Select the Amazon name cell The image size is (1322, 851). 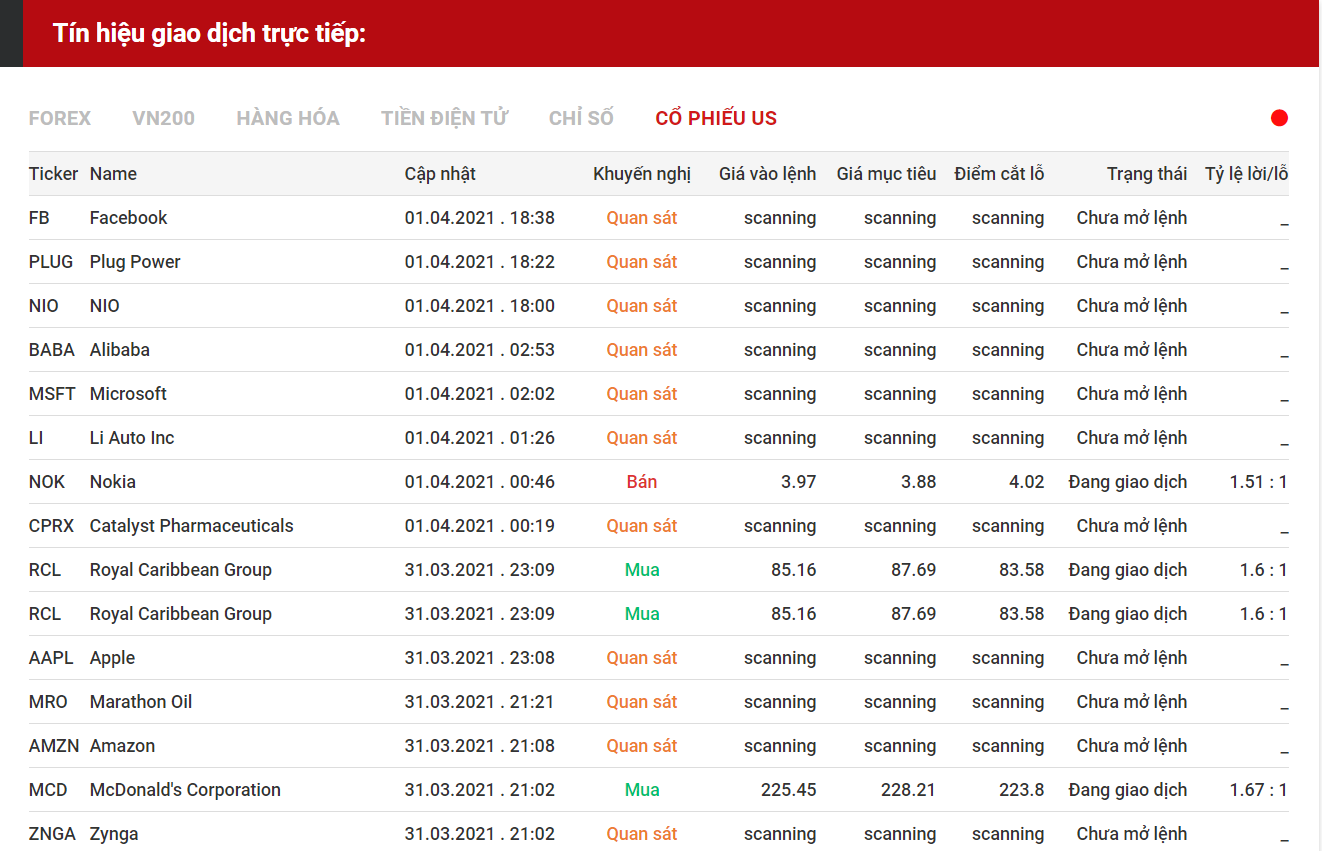click(122, 746)
